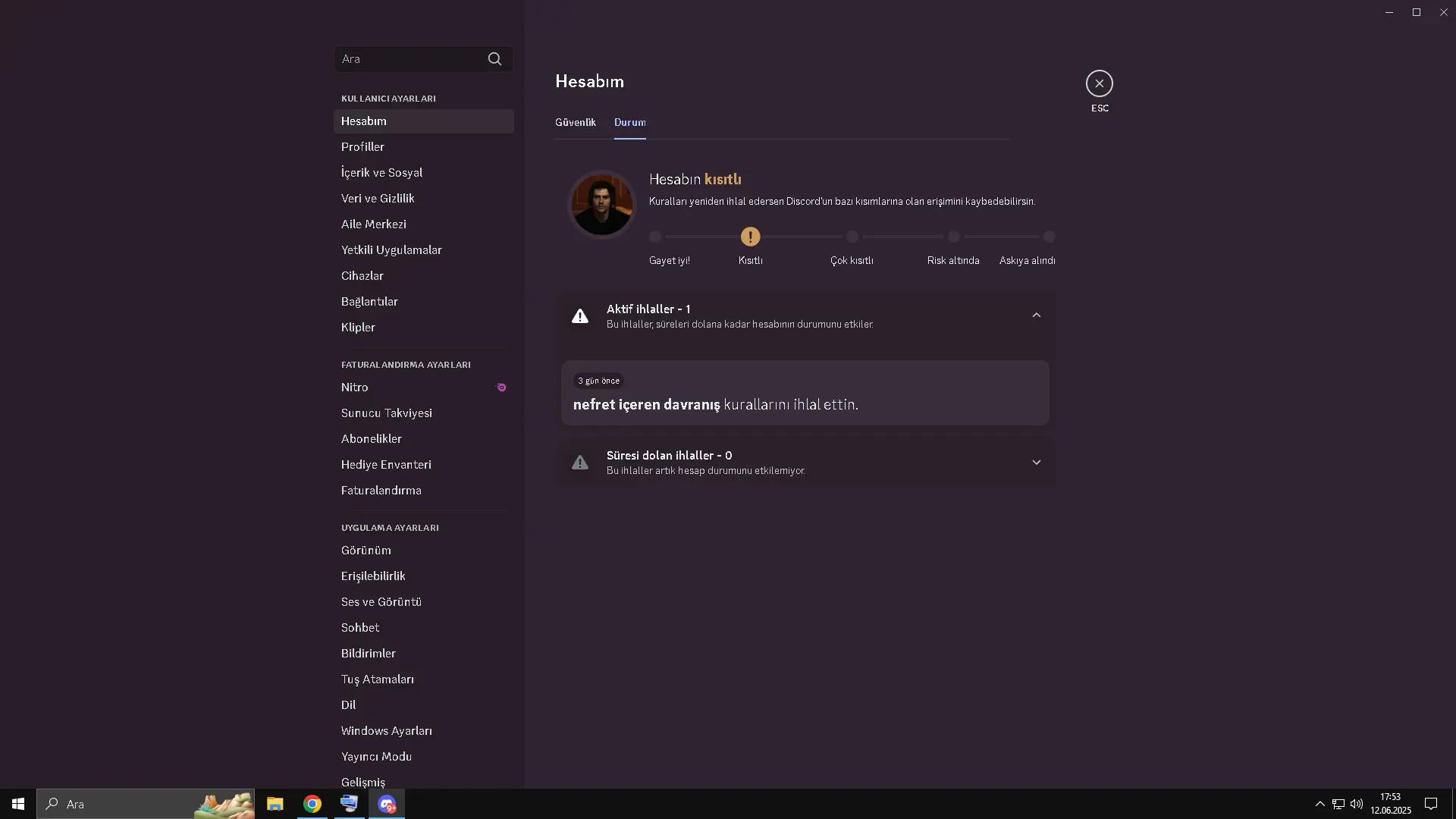Click the Gayet iyi! status step dot

(x=655, y=237)
